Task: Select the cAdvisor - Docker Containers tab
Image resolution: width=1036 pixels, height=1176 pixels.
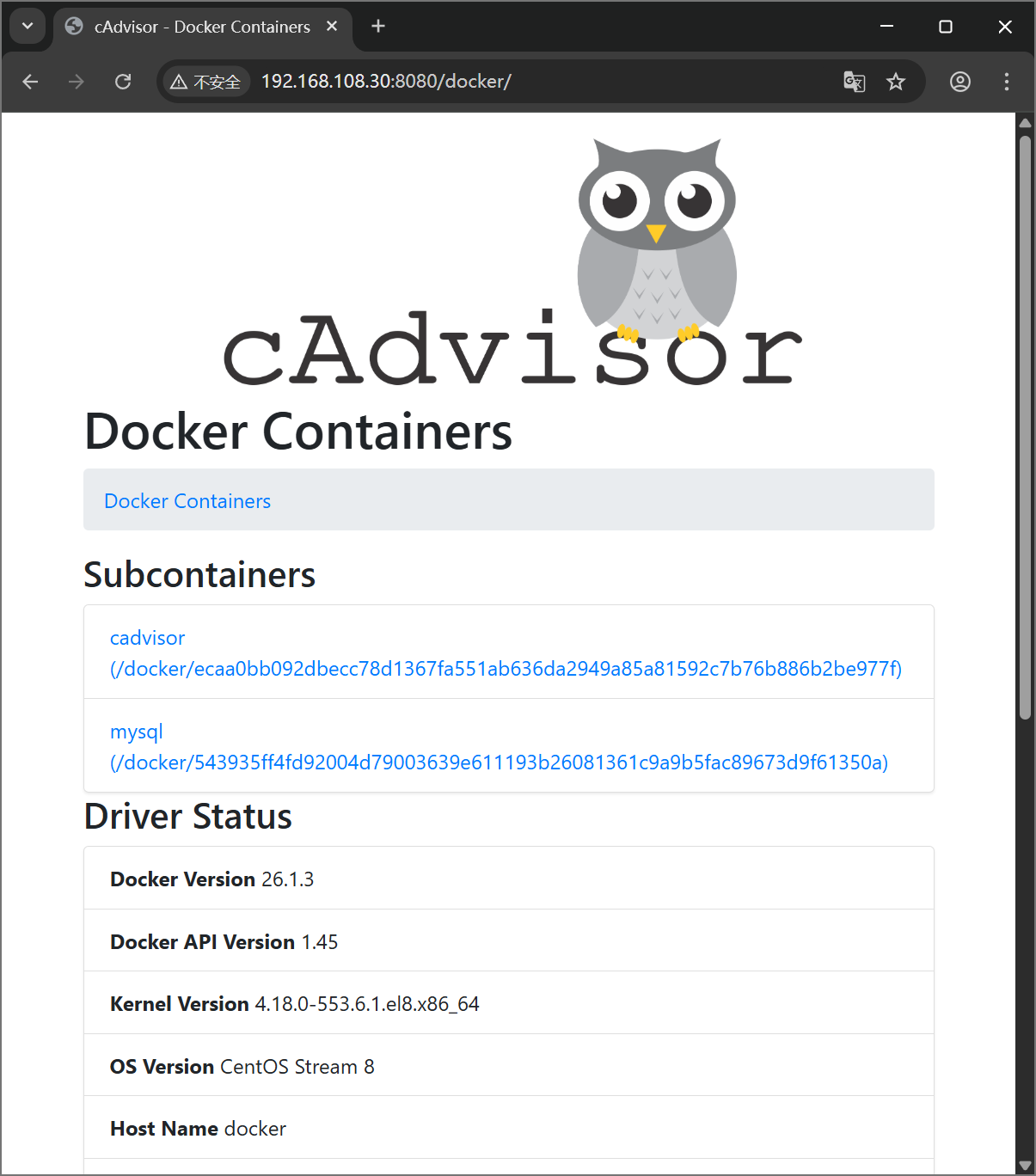Action: (203, 27)
